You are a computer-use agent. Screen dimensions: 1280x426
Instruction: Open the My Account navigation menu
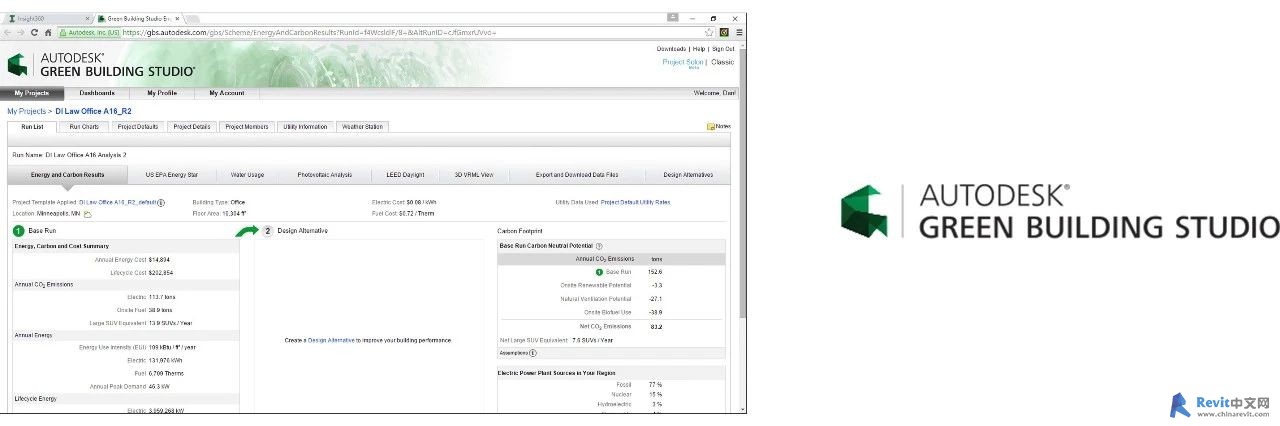click(x=226, y=93)
